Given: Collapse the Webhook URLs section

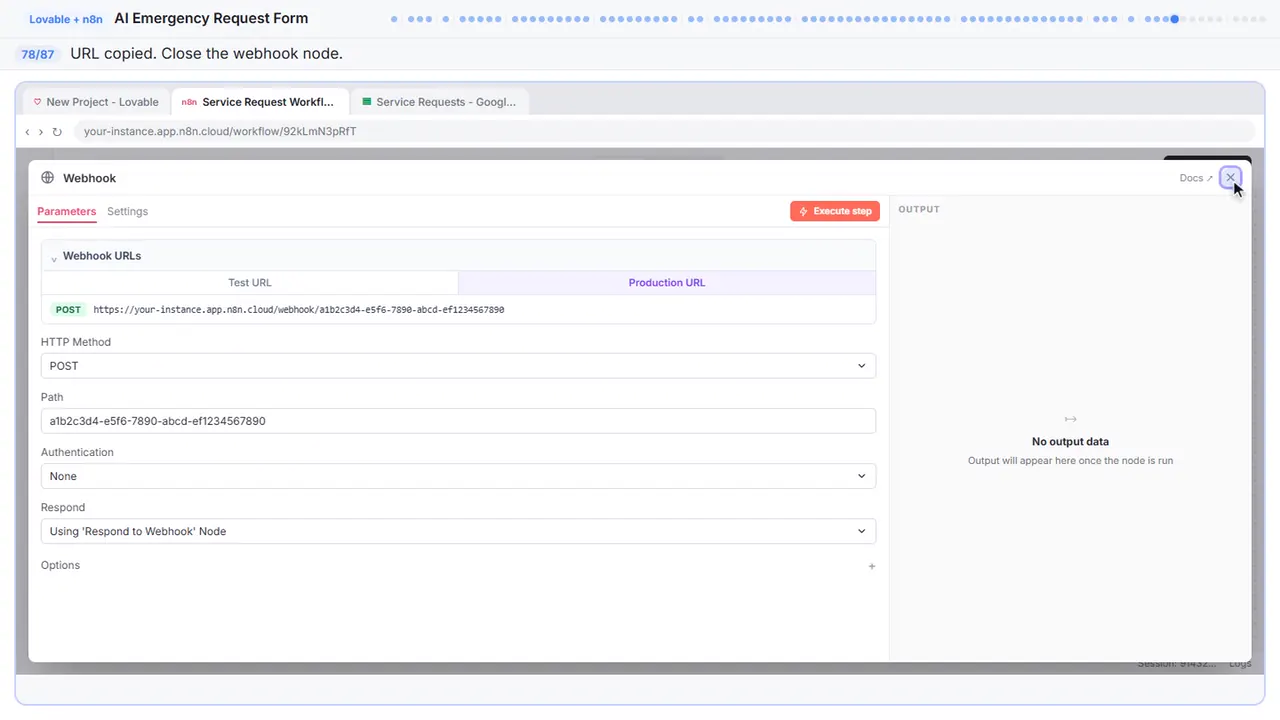Looking at the screenshot, I should tap(54, 258).
